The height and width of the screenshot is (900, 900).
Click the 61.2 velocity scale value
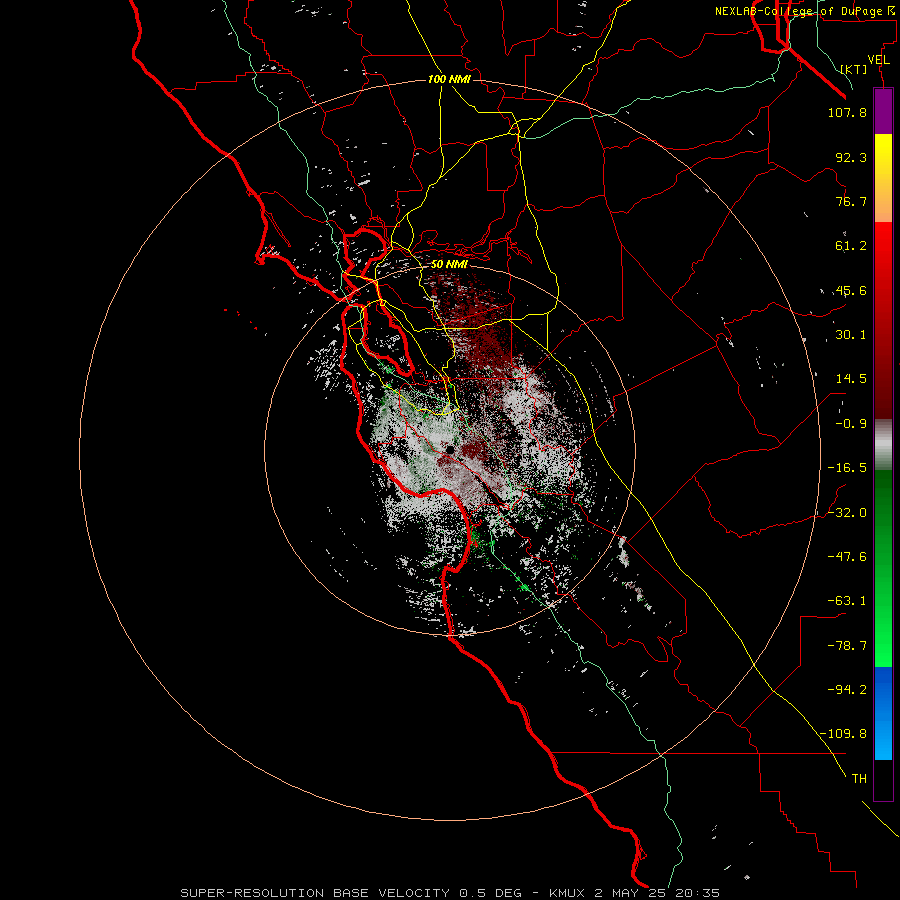point(851,246)
